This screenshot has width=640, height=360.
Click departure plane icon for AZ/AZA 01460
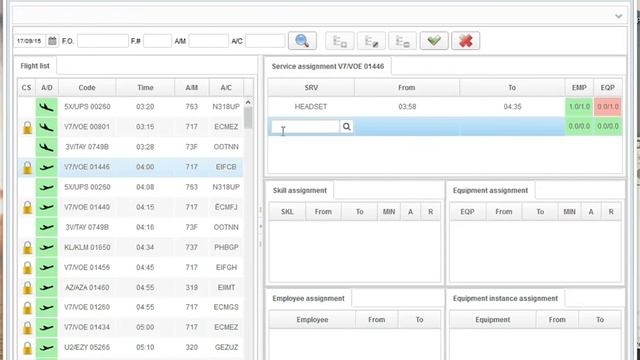tap(47, 288)
